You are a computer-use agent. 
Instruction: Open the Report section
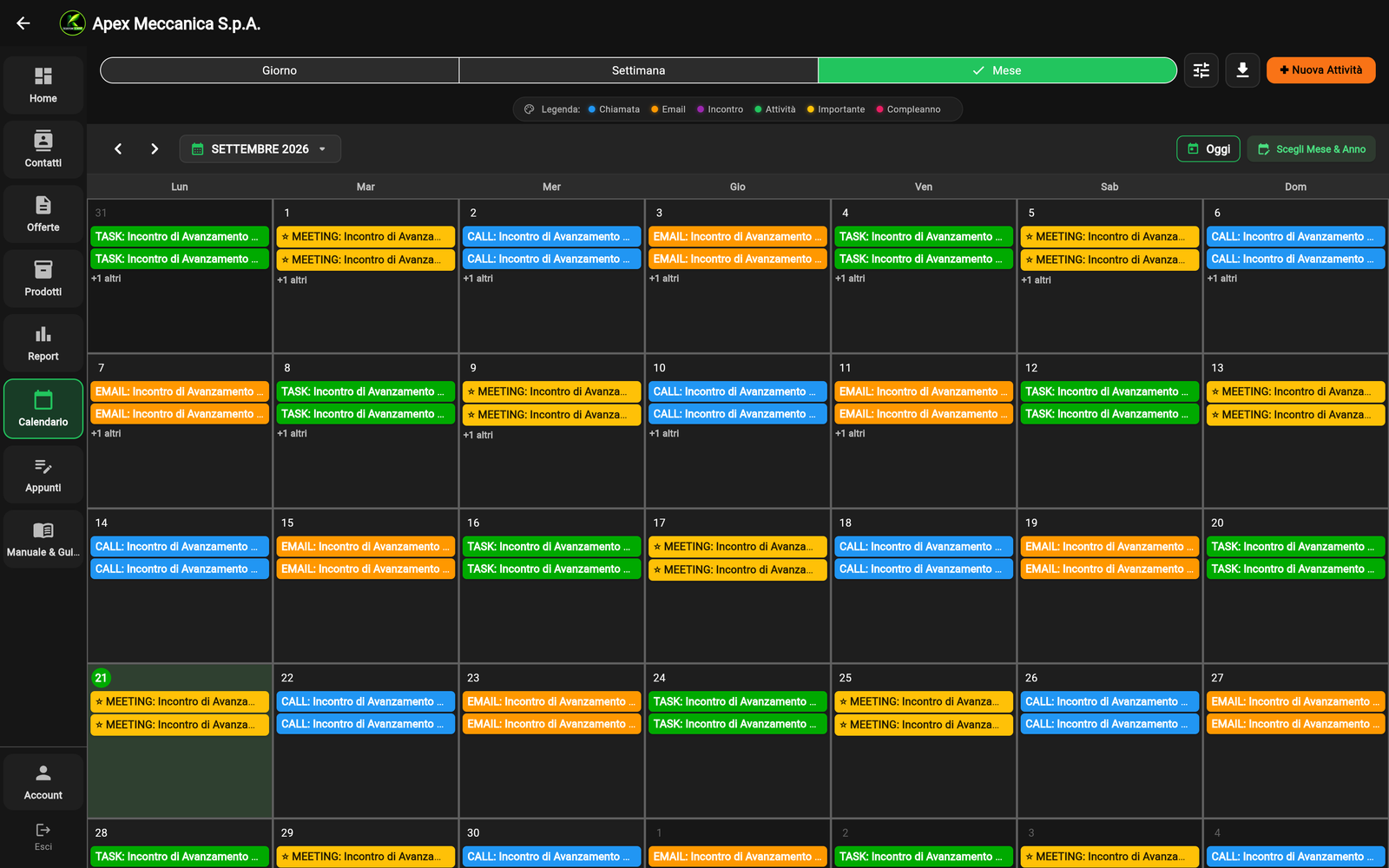click(43, 344)
